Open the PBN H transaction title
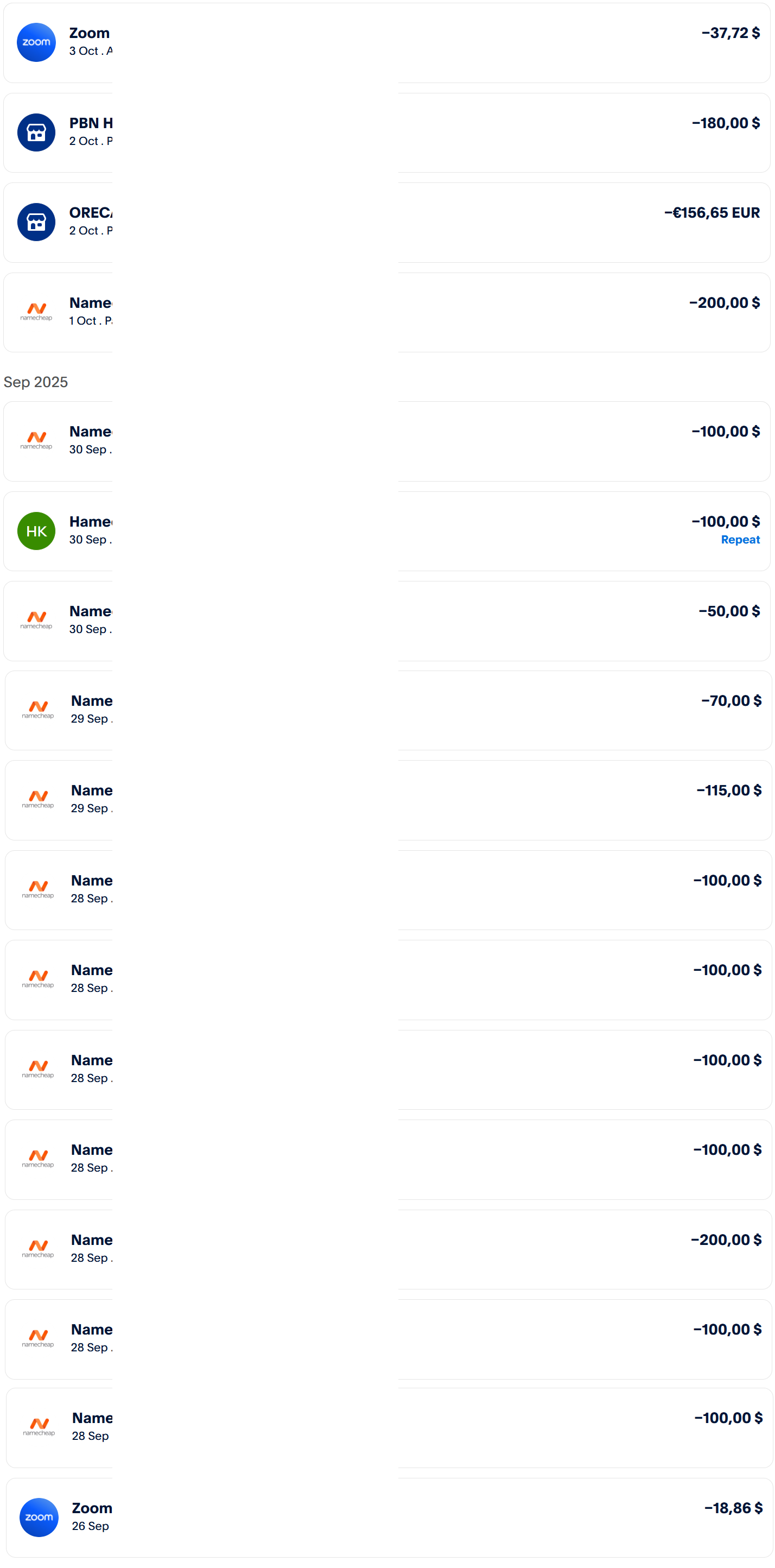The image size is (775, 1568). click(x=91, y=124)
